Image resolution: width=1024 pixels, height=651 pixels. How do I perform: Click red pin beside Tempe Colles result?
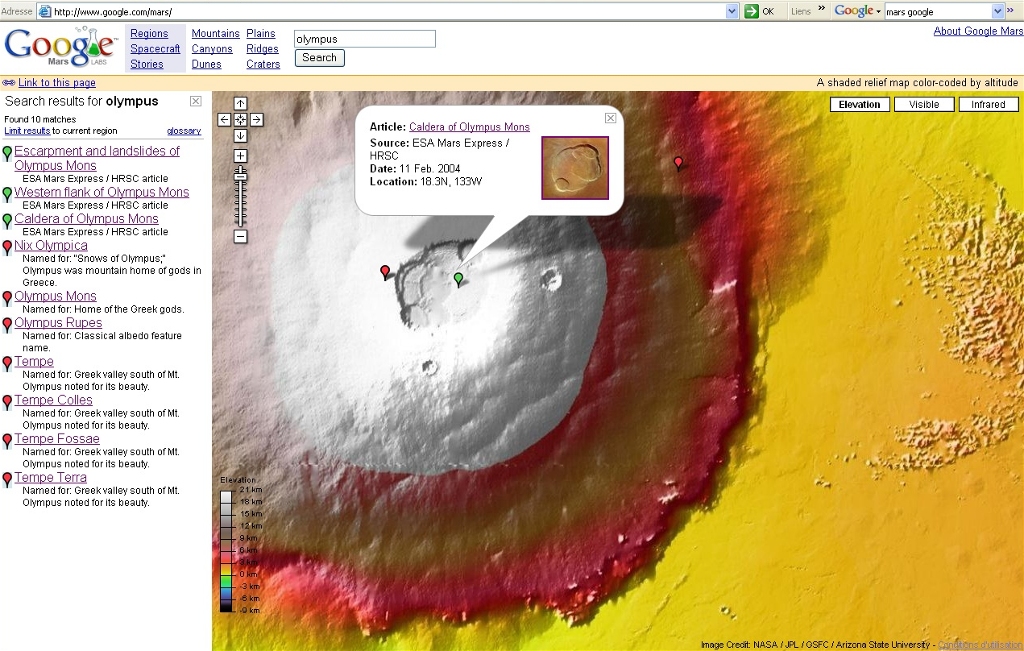click(x=7, y=402)
